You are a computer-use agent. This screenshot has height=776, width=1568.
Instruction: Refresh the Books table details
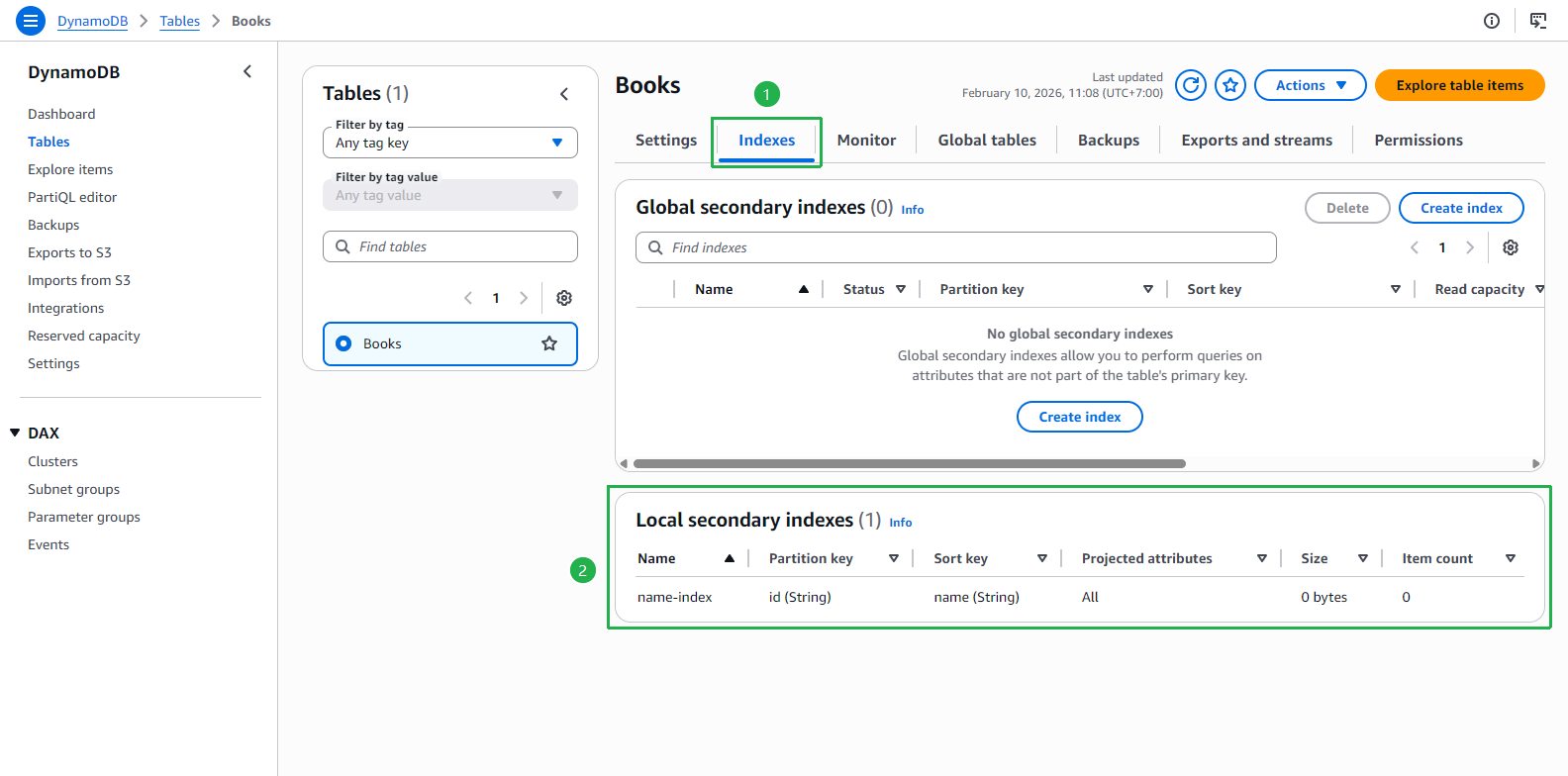[x=1191, y=85]
